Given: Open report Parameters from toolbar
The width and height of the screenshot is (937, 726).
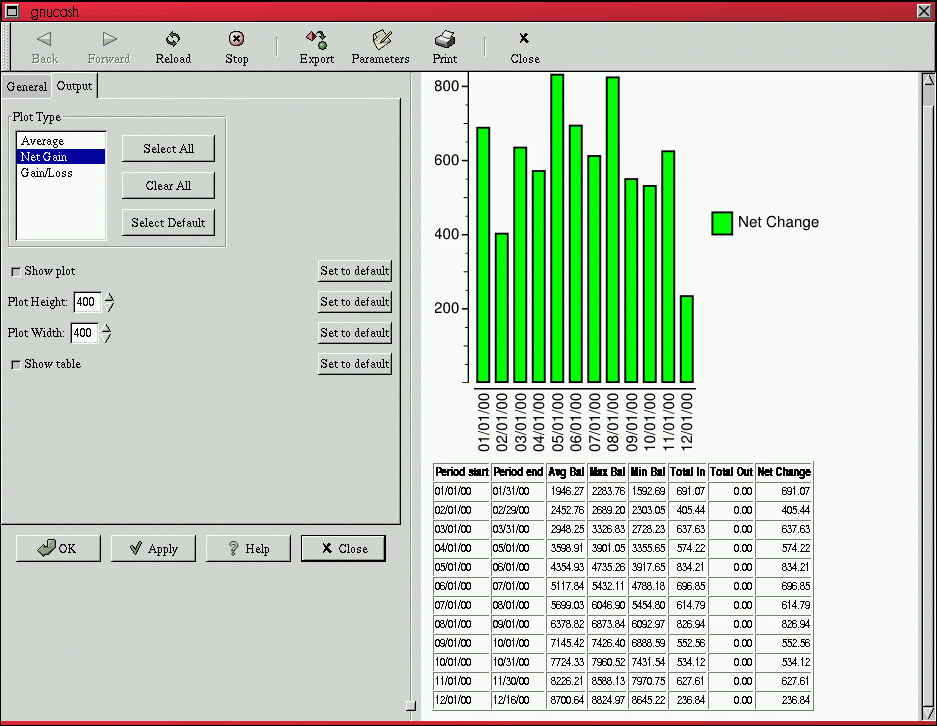Looking at the screenshot, I should pyautogui.click(x=380, y=40).
